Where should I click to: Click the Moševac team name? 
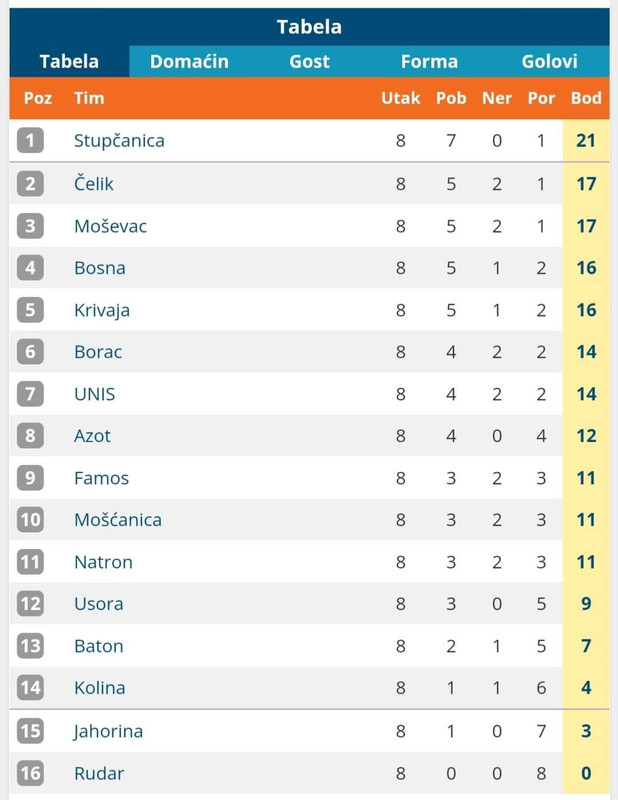pyautogui.click(x=110, y=226)
